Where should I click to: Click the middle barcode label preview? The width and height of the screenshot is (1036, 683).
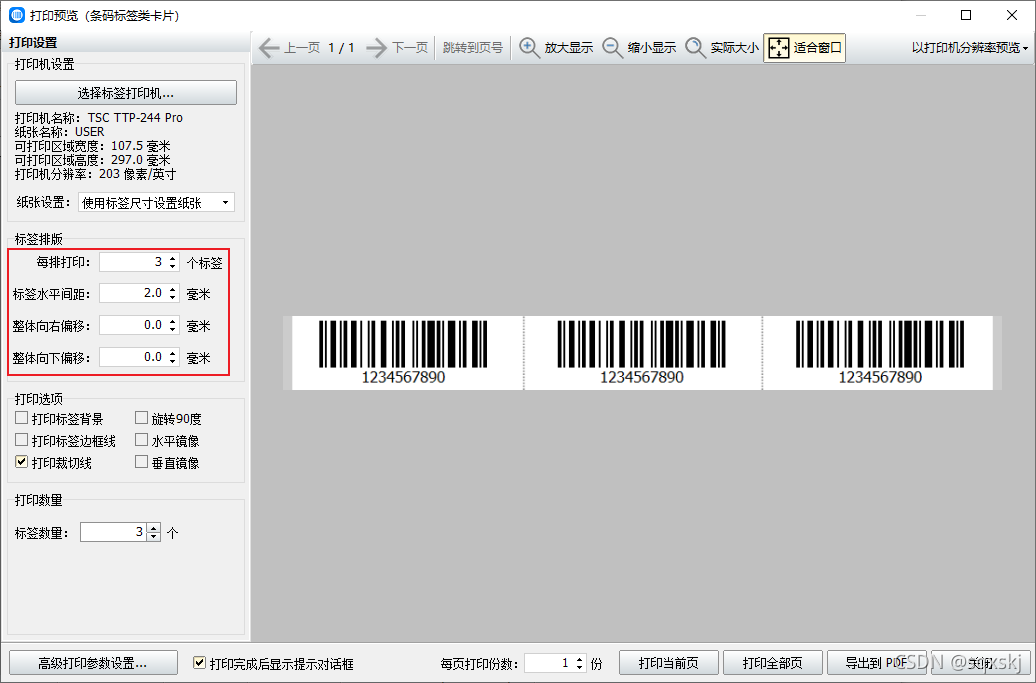[x=643, y=353]
